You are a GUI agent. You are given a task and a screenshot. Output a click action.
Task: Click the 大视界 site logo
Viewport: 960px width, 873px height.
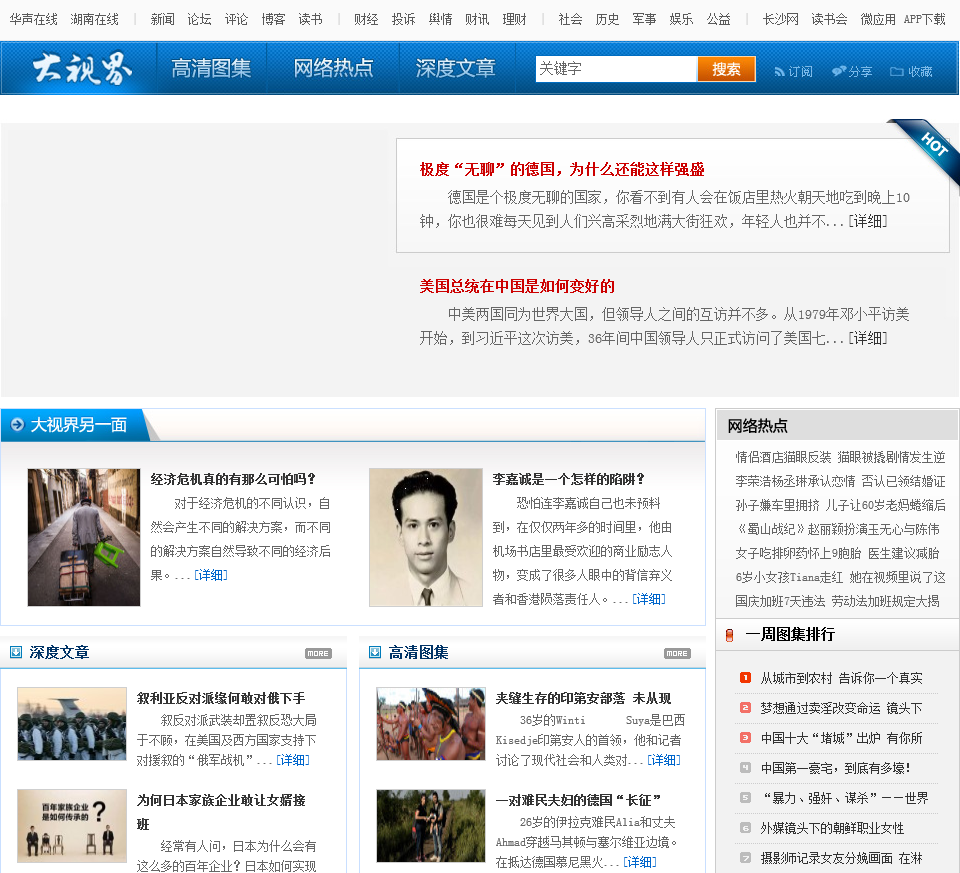81,68
